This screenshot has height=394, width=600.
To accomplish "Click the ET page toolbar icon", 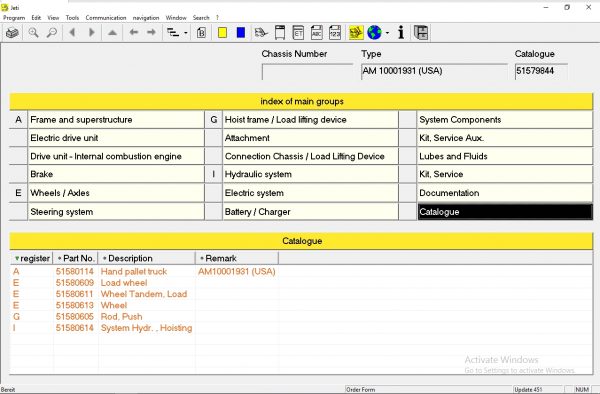I will coord(298,33).
